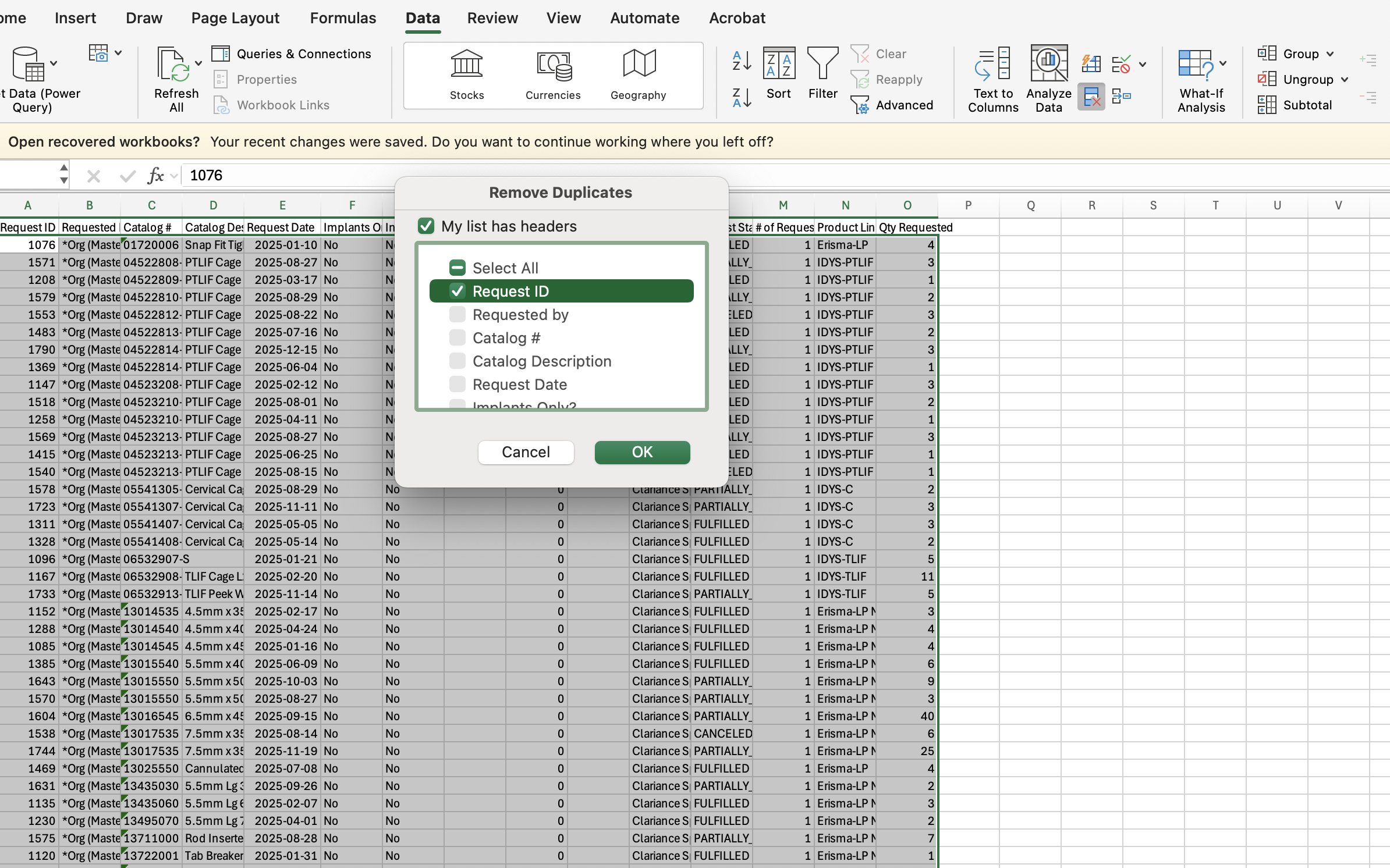Expand the What-If Analysis dropdown arrow
1390x868 pixels.
[x=1223, y=63]
